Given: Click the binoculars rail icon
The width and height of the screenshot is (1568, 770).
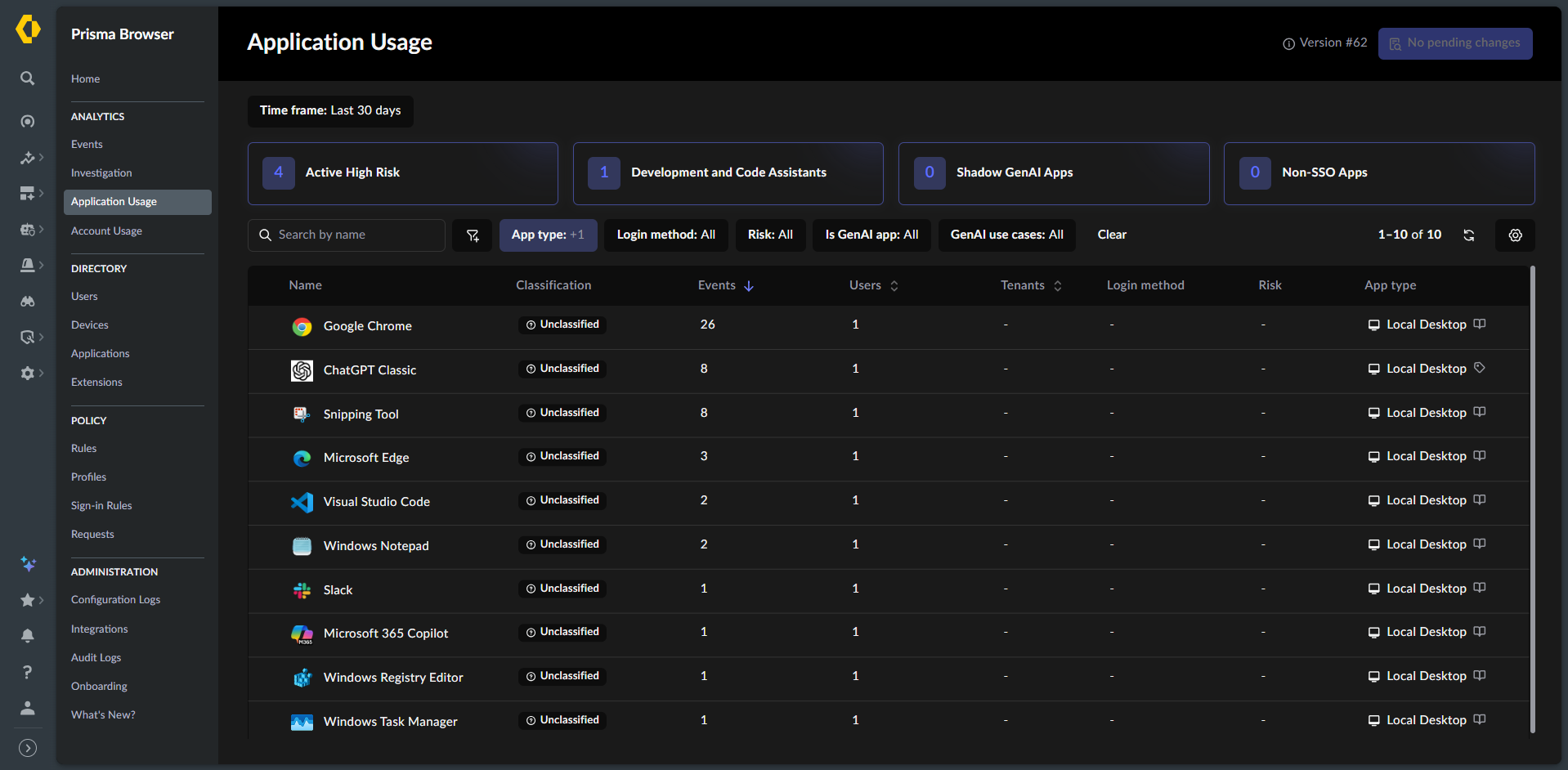Looking at the screenshot, I should (x=28, y=302).
